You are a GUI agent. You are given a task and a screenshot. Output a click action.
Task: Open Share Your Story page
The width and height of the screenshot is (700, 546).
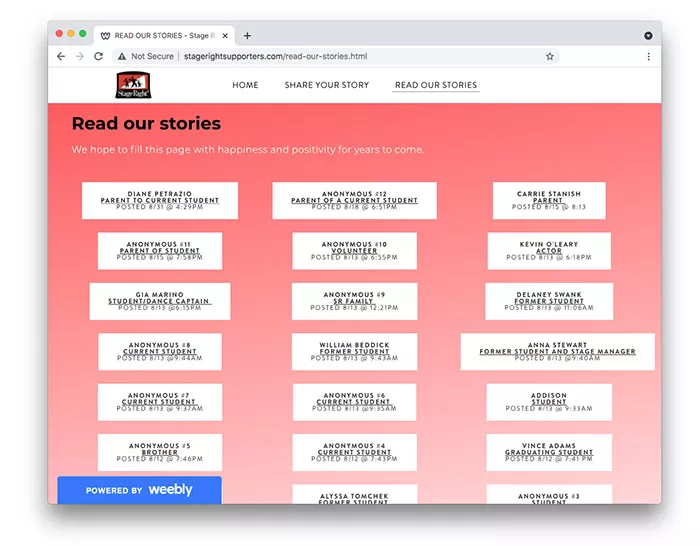point(326,85)
